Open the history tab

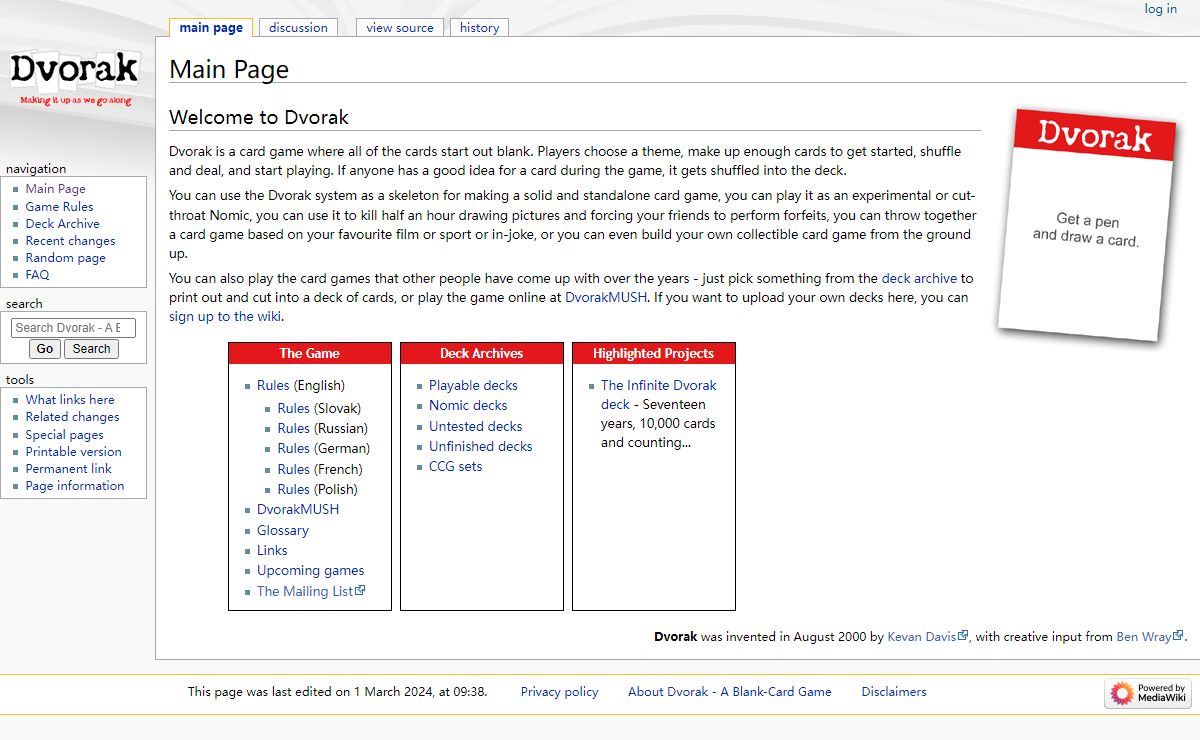(x=480, y=28)
